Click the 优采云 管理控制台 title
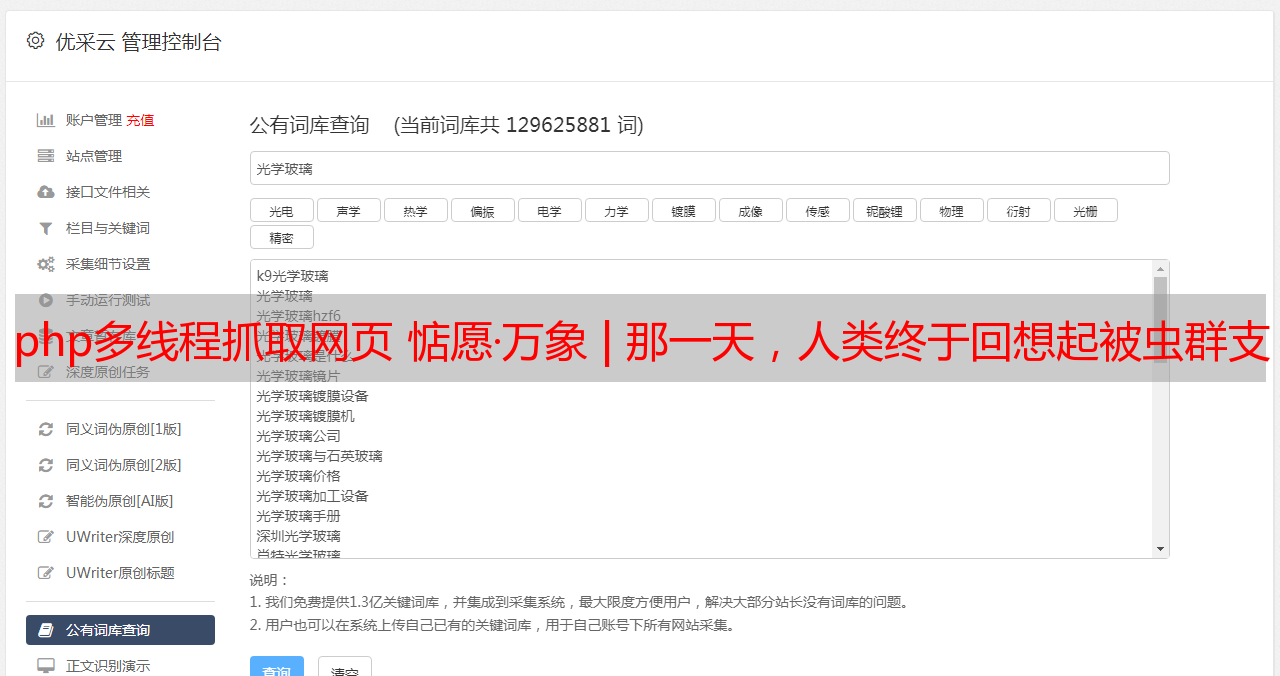Viewport: 1280px width, 676px height. pos(138,42)
